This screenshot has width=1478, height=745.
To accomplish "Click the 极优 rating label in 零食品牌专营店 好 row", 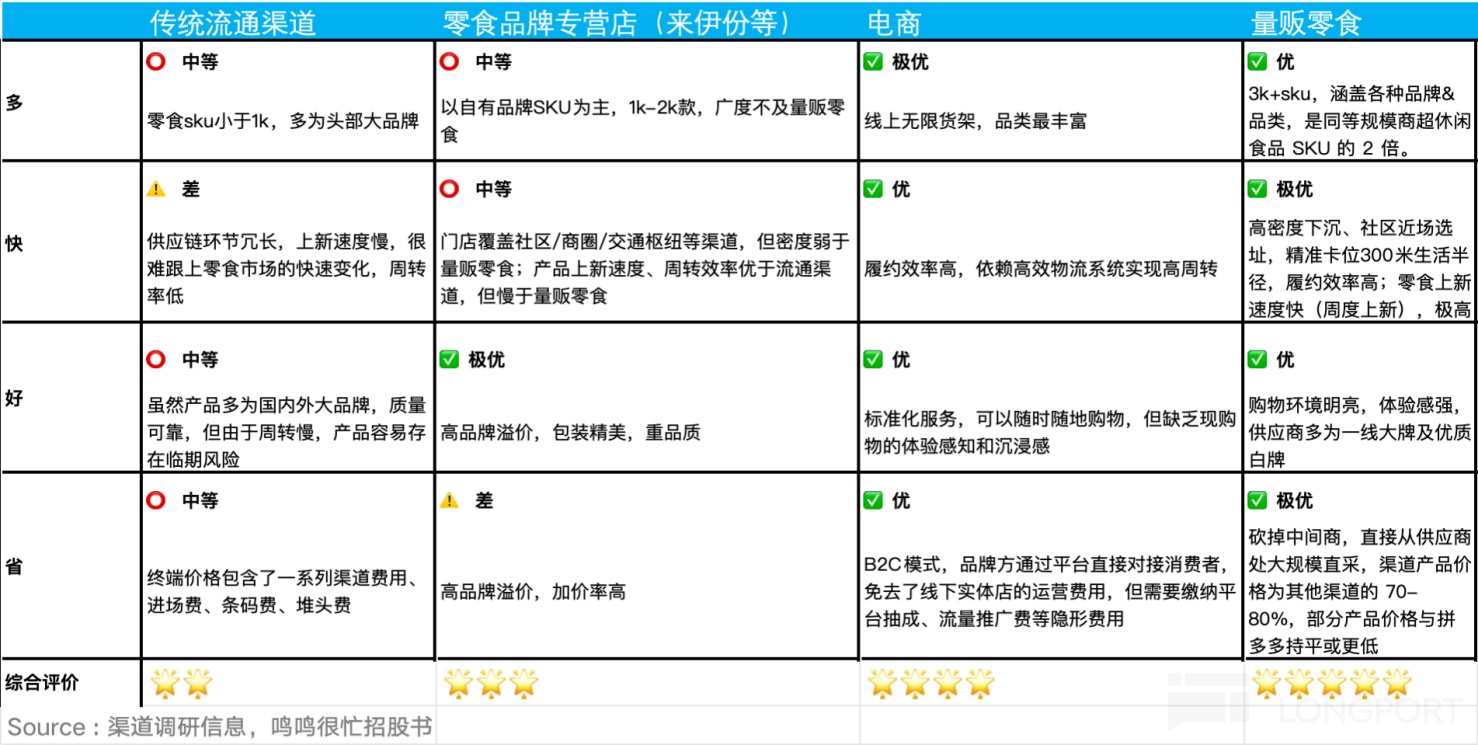I will [x=487, y=359].
